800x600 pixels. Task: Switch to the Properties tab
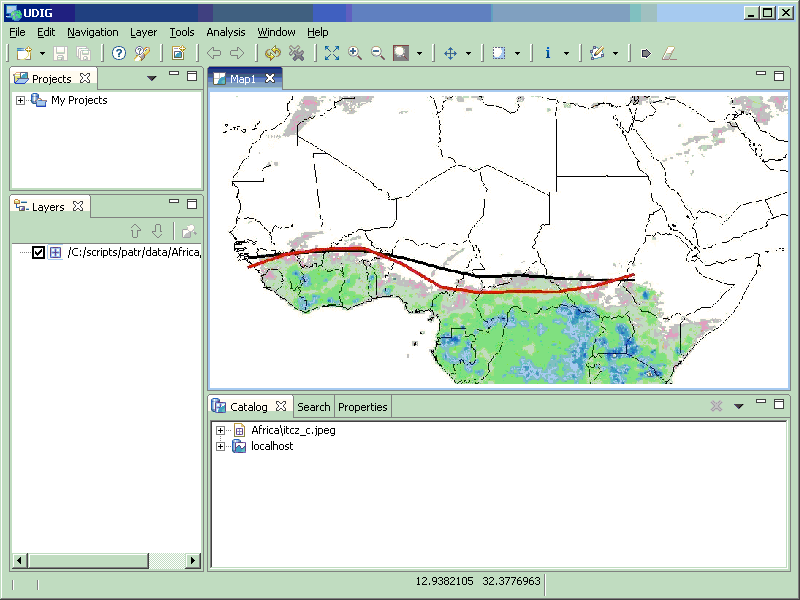362,407
